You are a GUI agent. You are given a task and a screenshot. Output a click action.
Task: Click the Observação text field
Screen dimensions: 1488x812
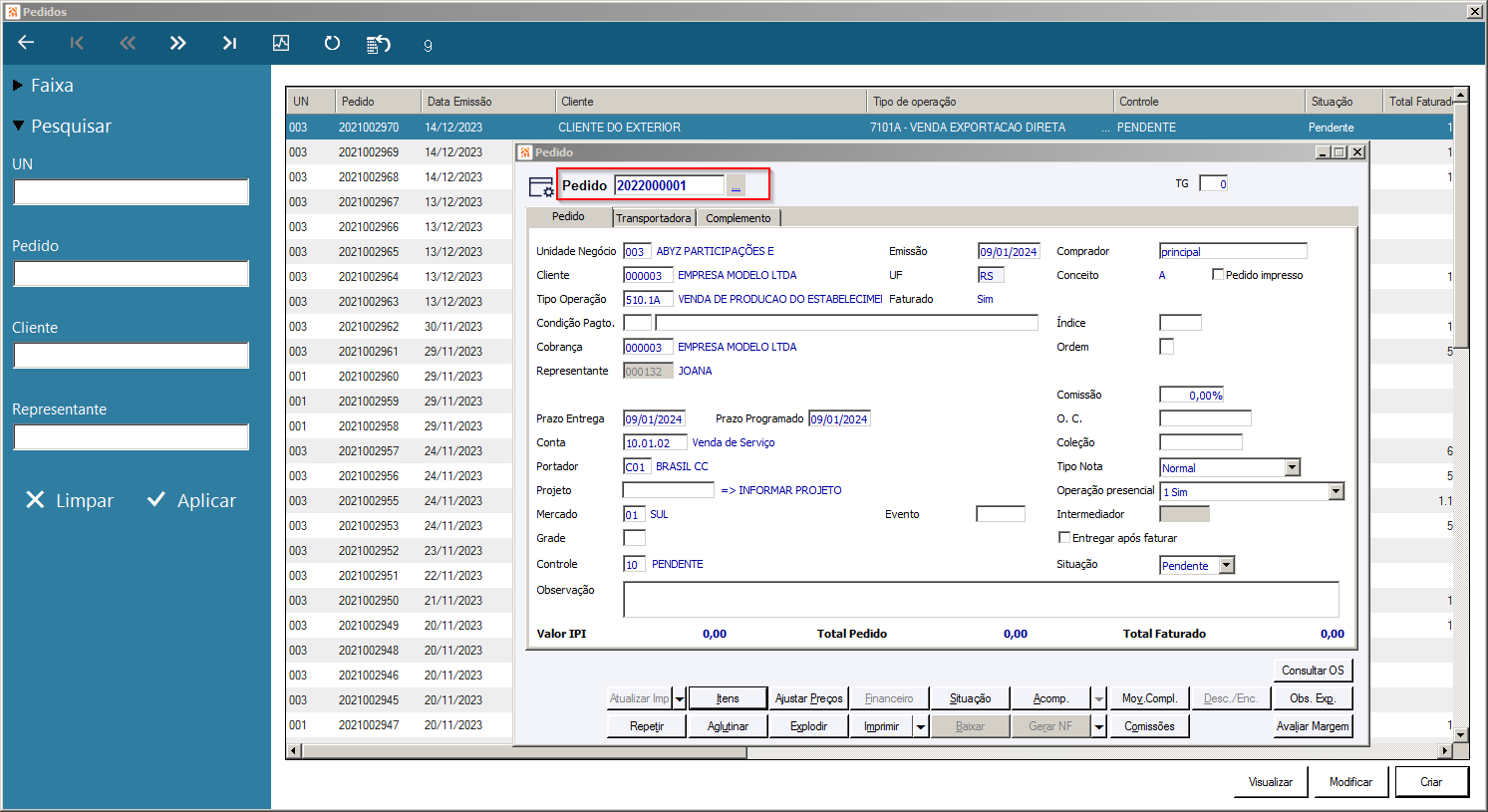[980, 599]
